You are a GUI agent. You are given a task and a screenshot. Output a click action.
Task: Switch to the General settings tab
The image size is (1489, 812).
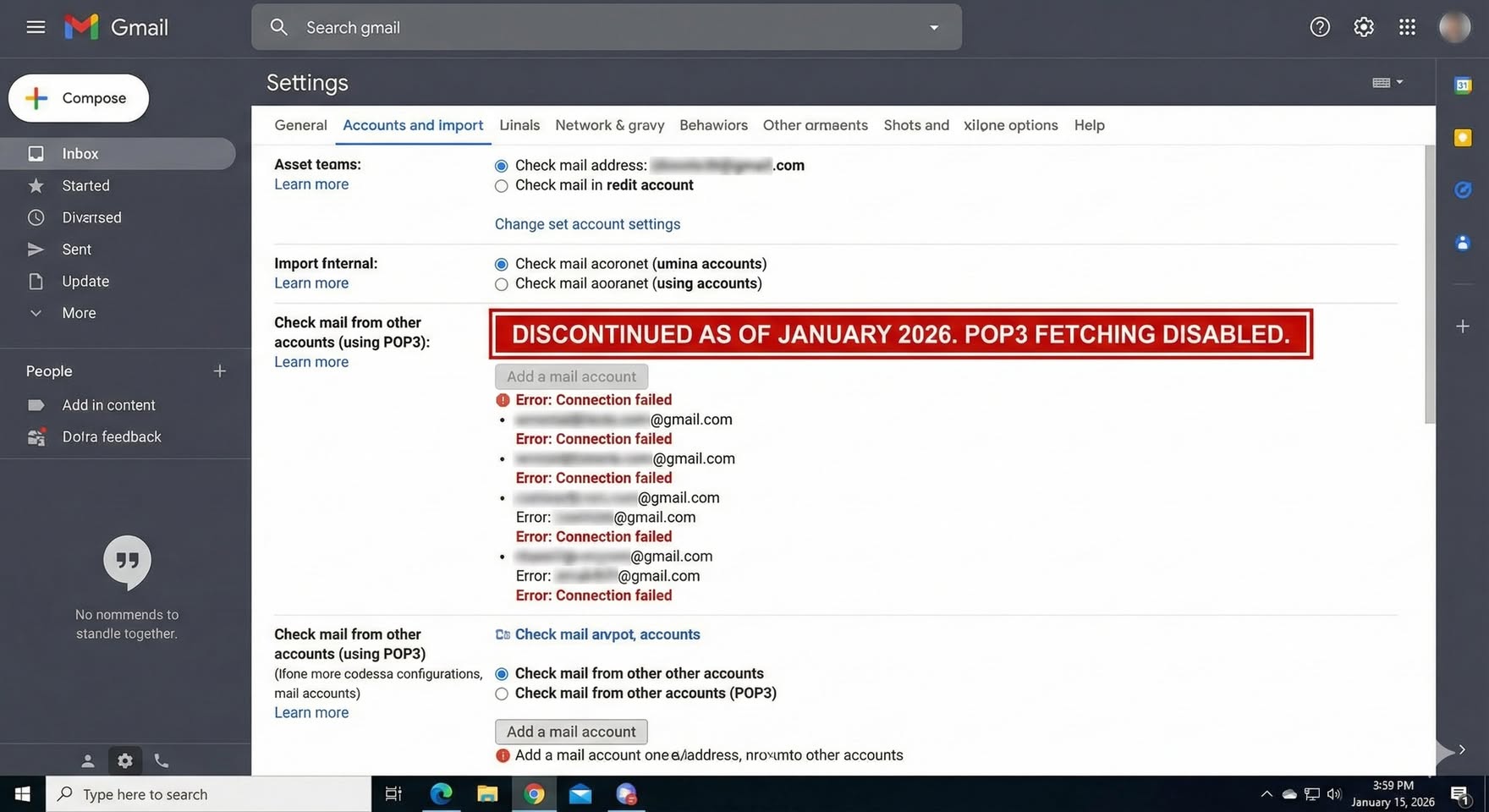click(300, 125)
